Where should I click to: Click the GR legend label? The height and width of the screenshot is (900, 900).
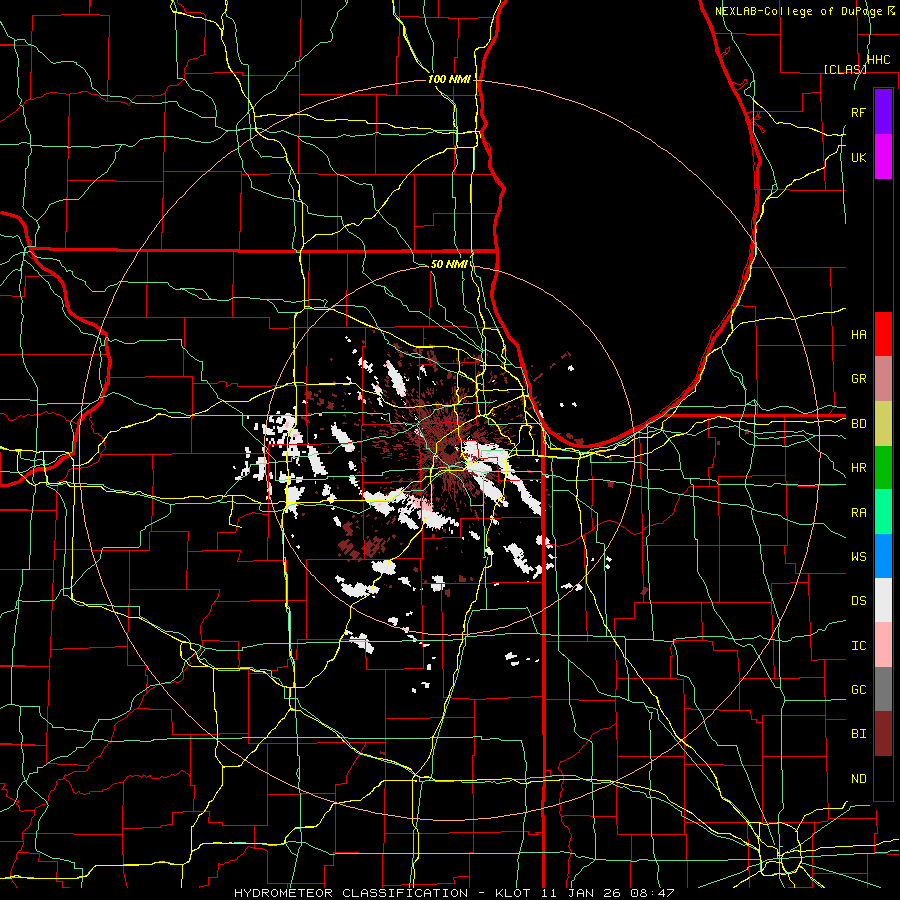point(858,379)
